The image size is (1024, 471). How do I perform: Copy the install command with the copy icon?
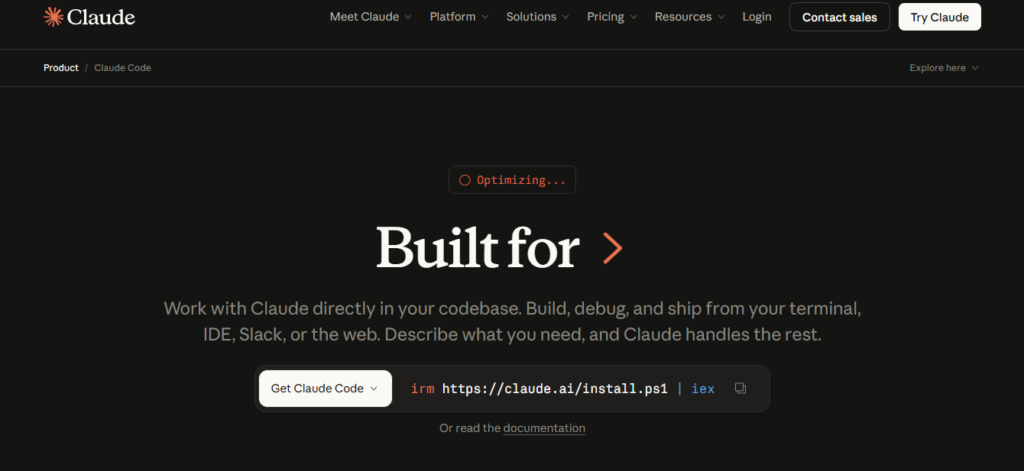click(740, 388)
